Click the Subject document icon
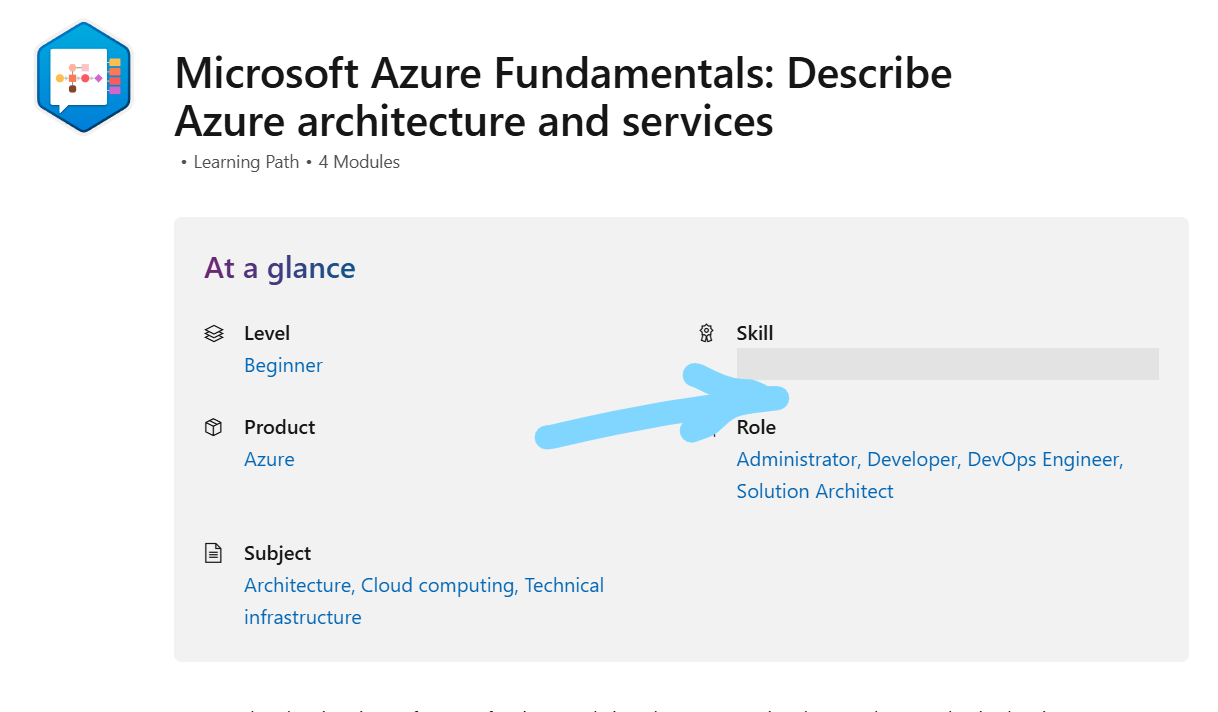1218x712 pixels. 213,553
